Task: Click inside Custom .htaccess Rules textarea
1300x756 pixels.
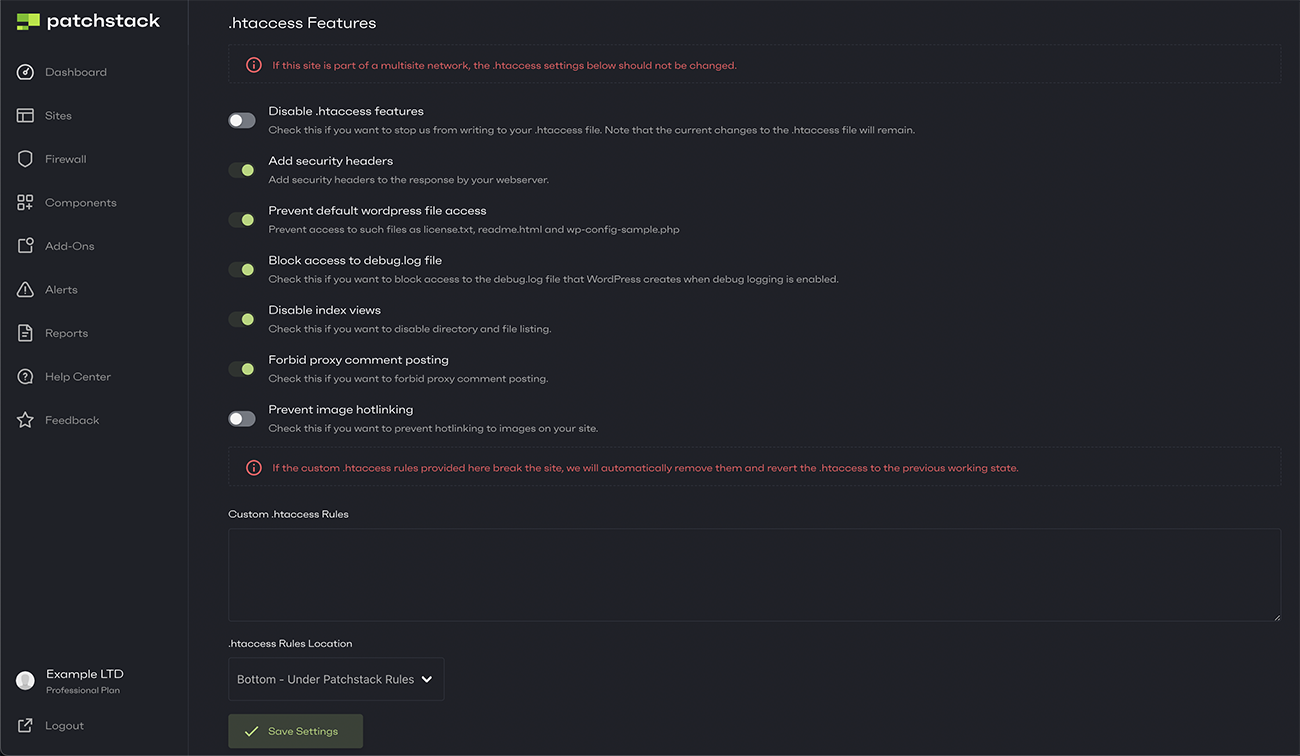Action: (x=754, y=574)
